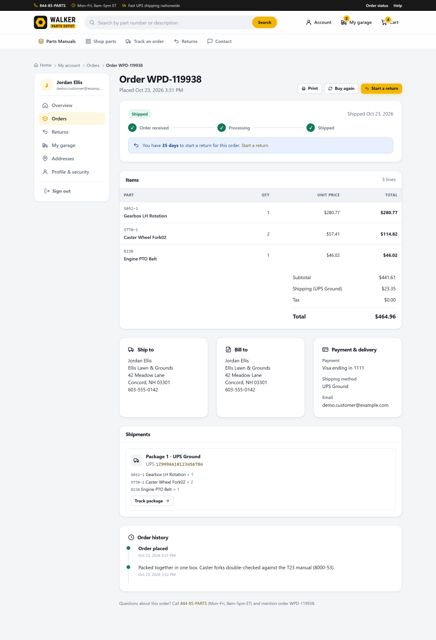Click the Shipped status badge

tap(140, 114)
